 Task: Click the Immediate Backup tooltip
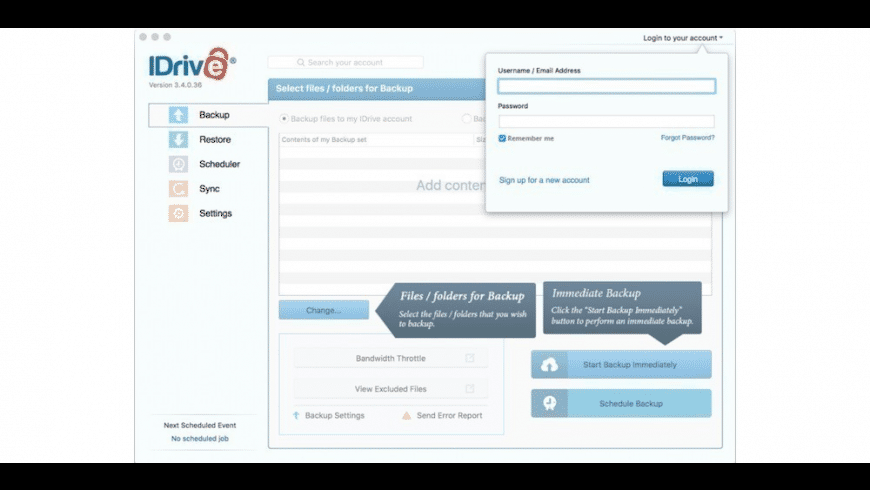pyautogui.click(x=623, y=309)
